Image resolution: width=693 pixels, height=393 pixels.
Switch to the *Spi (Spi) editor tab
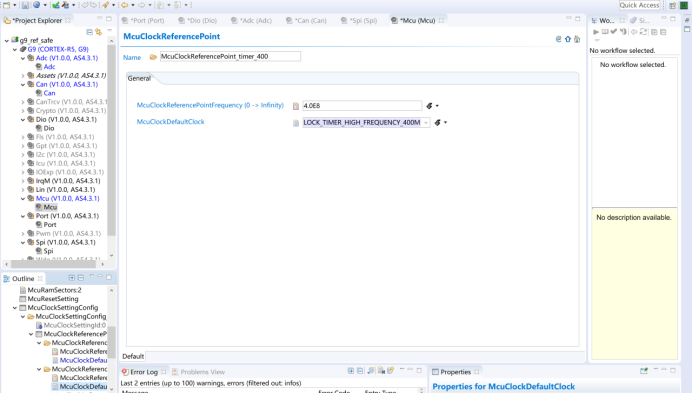tap(360, 20)
